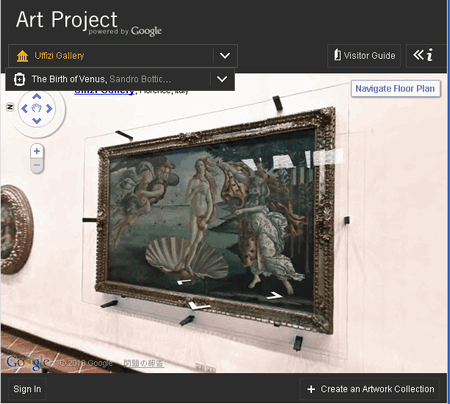Zoom out with the minus button
This screenshot has width=450, height=404.
[37, 165]
